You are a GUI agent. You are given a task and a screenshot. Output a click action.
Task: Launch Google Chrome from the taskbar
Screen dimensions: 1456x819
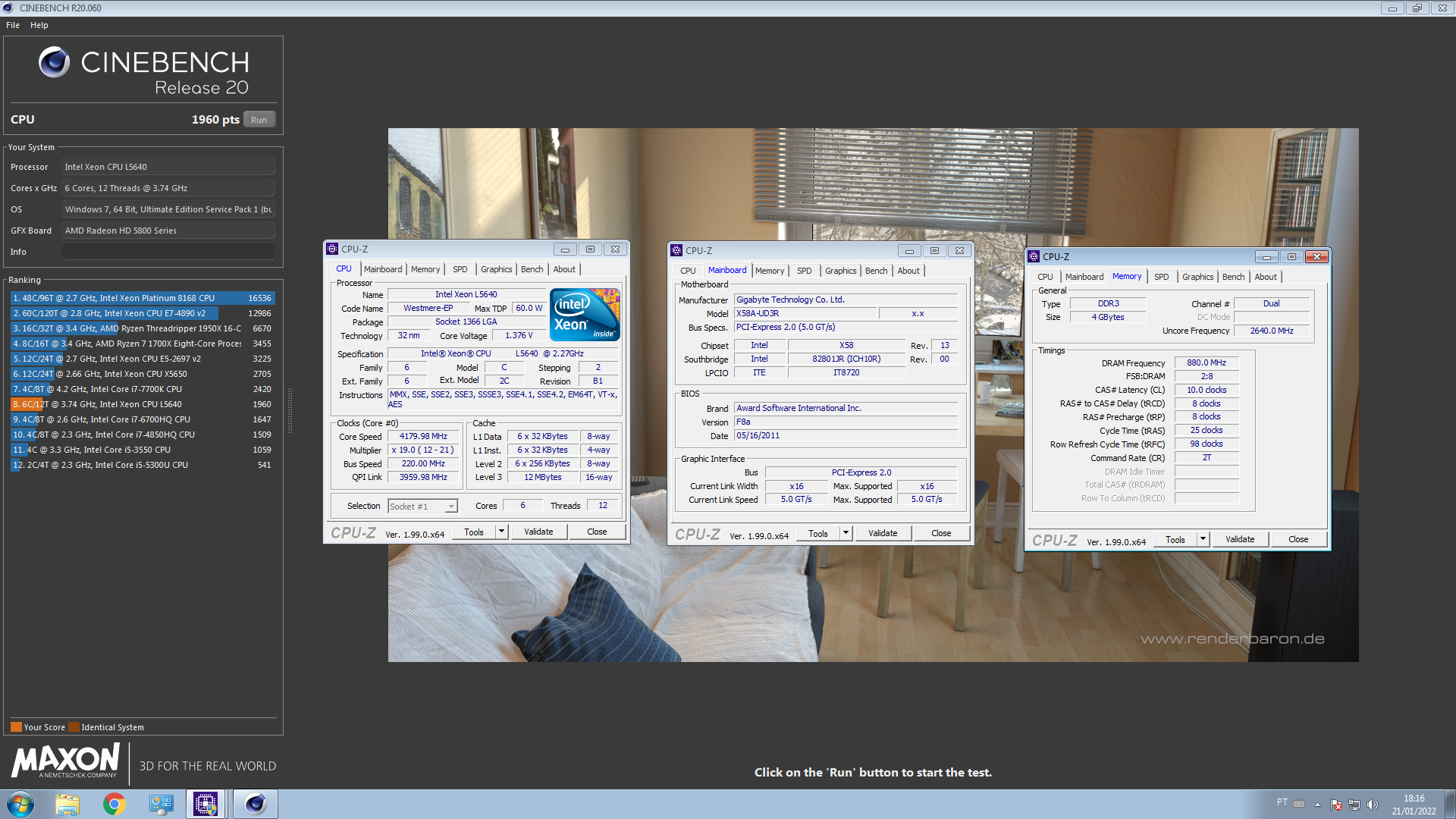(115, 804)
